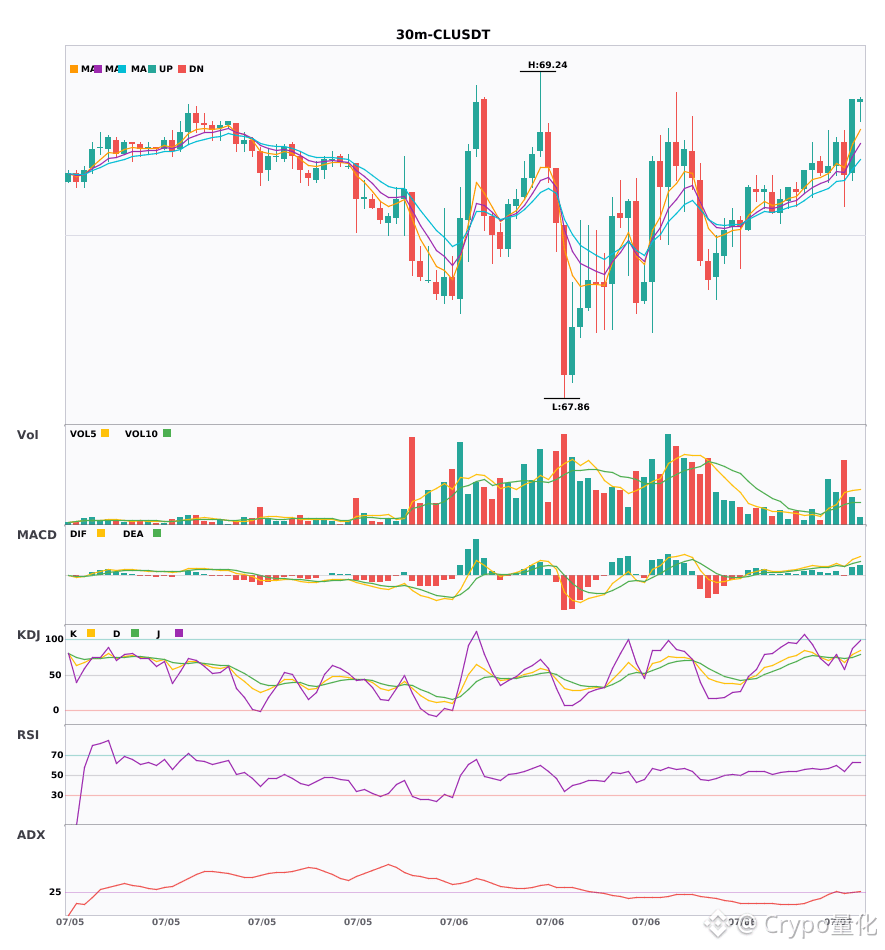Click the red DN legend swatch
Viewport: 885px width, 950px height.
pyautogui.click(x=182, y=69)
